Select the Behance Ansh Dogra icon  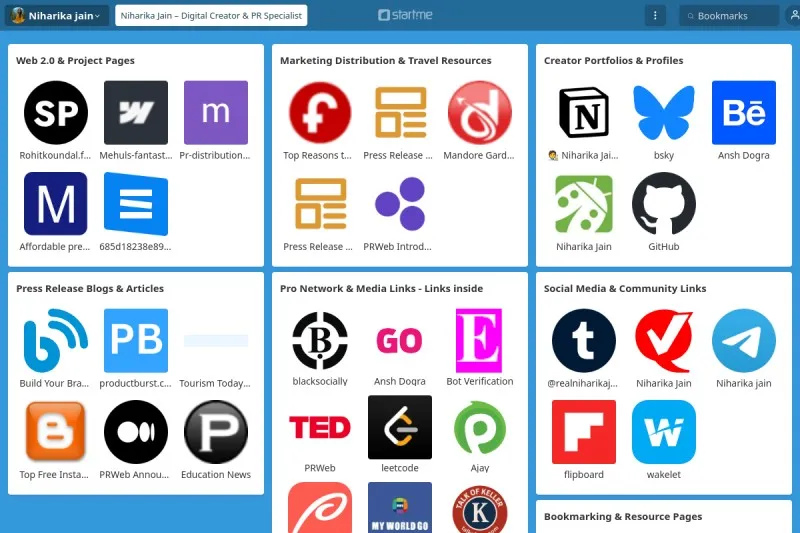(x=743, y=113)
